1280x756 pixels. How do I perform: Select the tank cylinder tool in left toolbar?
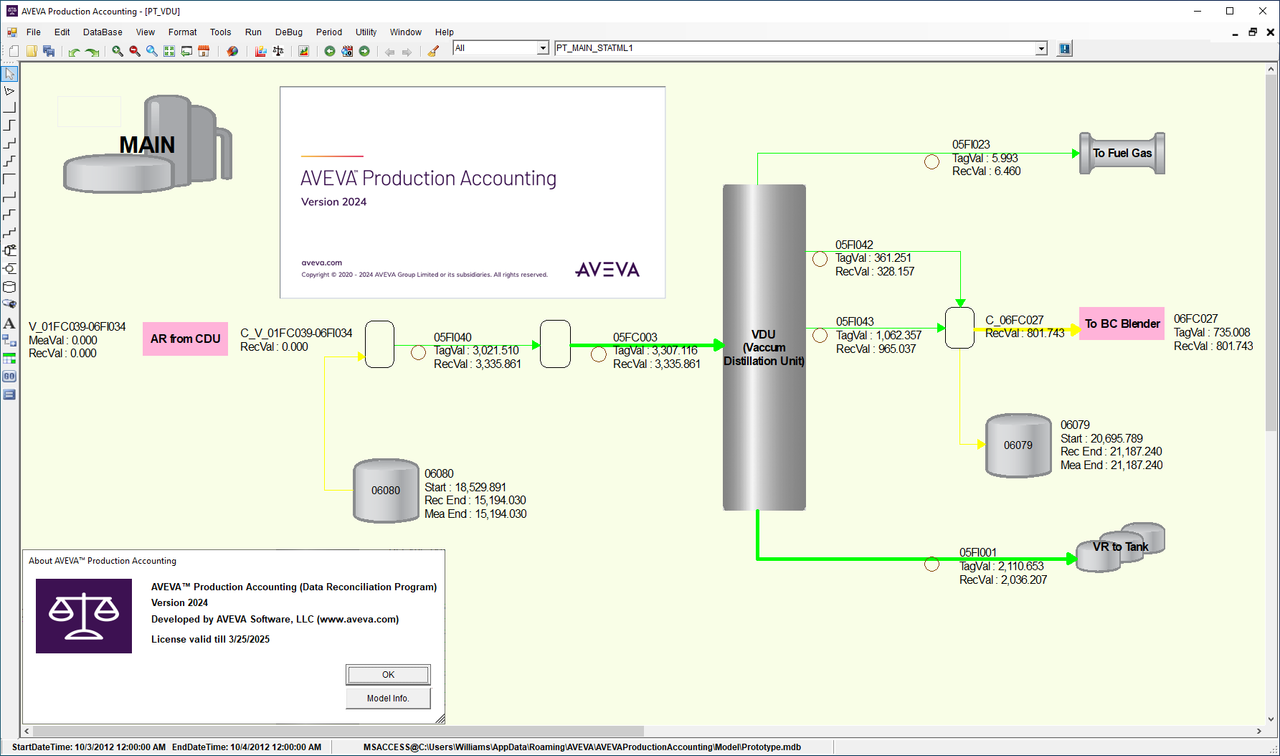(9, 287)
